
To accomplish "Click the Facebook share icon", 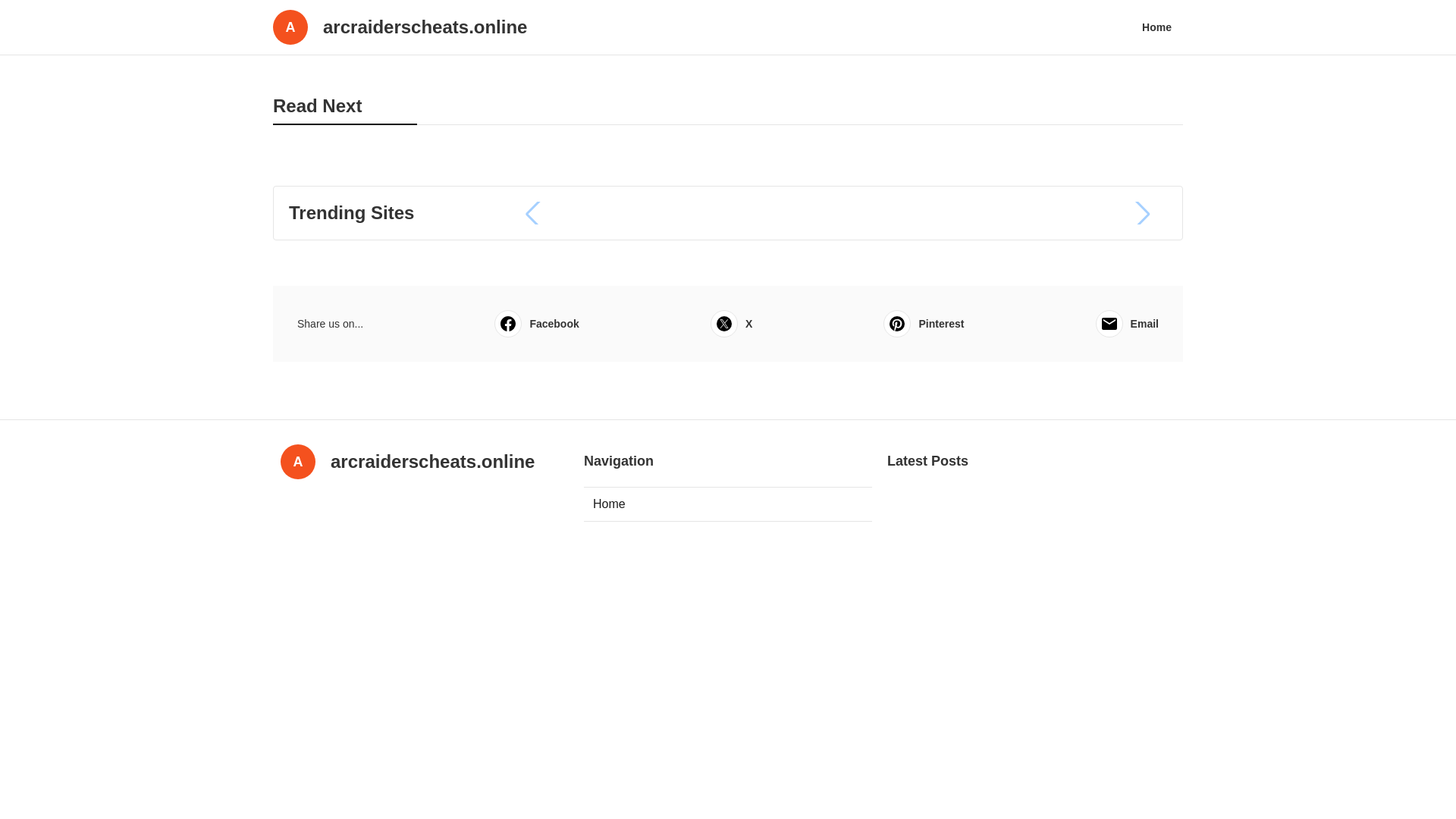I will [508, 324].
